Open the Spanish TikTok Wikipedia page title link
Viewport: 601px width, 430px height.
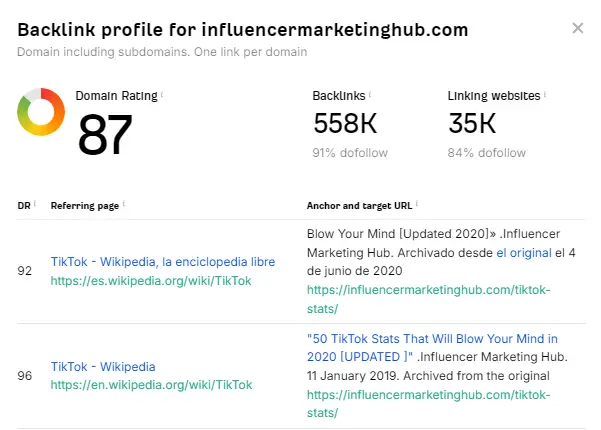click(x=162, y=262)
